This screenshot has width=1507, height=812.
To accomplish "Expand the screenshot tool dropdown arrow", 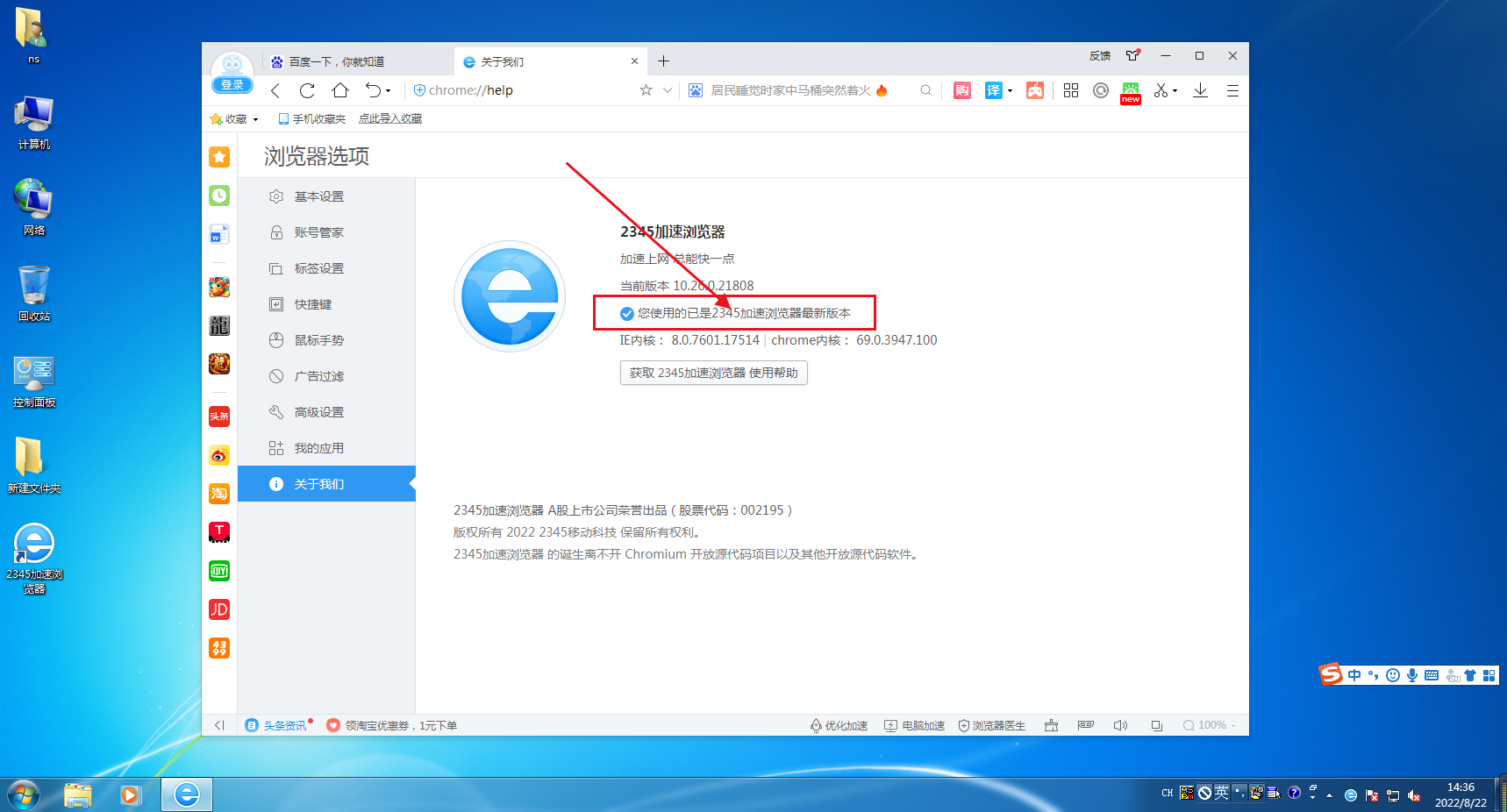I will 1175,91.
